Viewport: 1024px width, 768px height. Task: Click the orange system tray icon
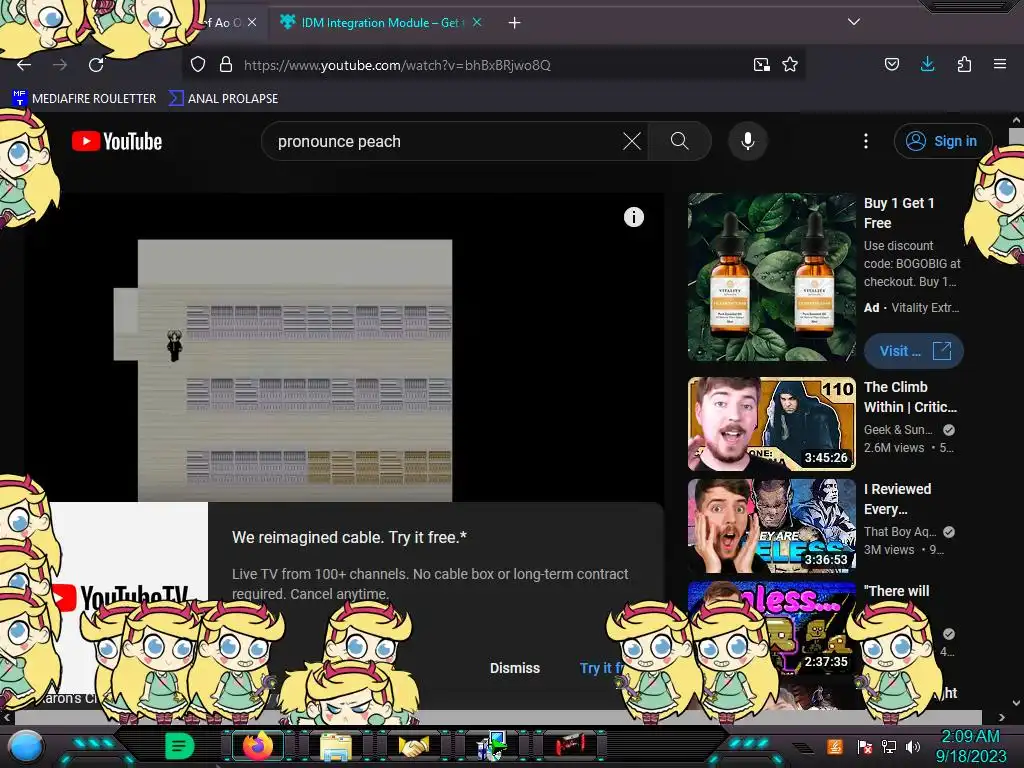pos(834,746)
